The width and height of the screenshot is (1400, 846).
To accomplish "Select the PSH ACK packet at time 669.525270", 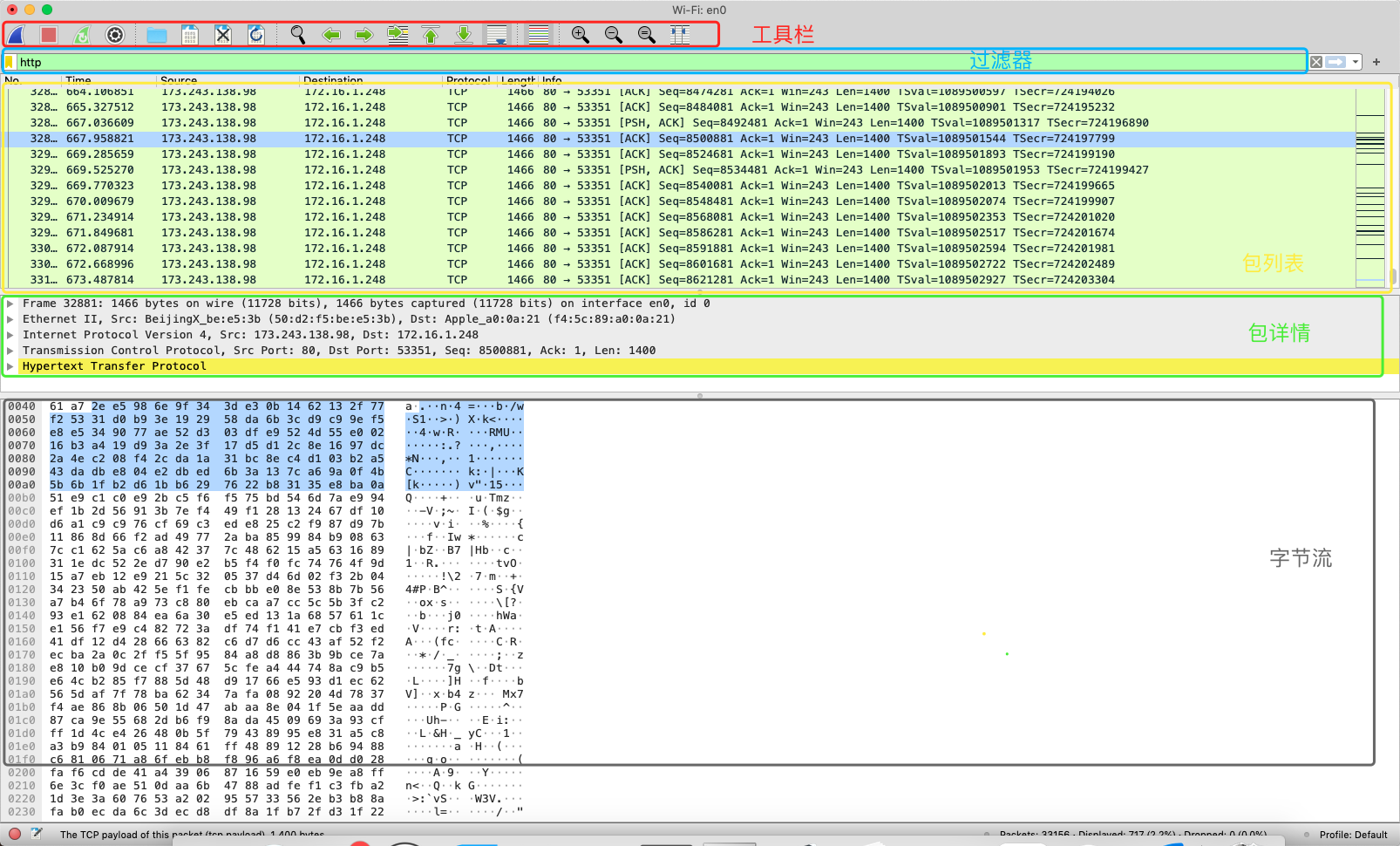I will pyautogui.click(x=680, y=170).
